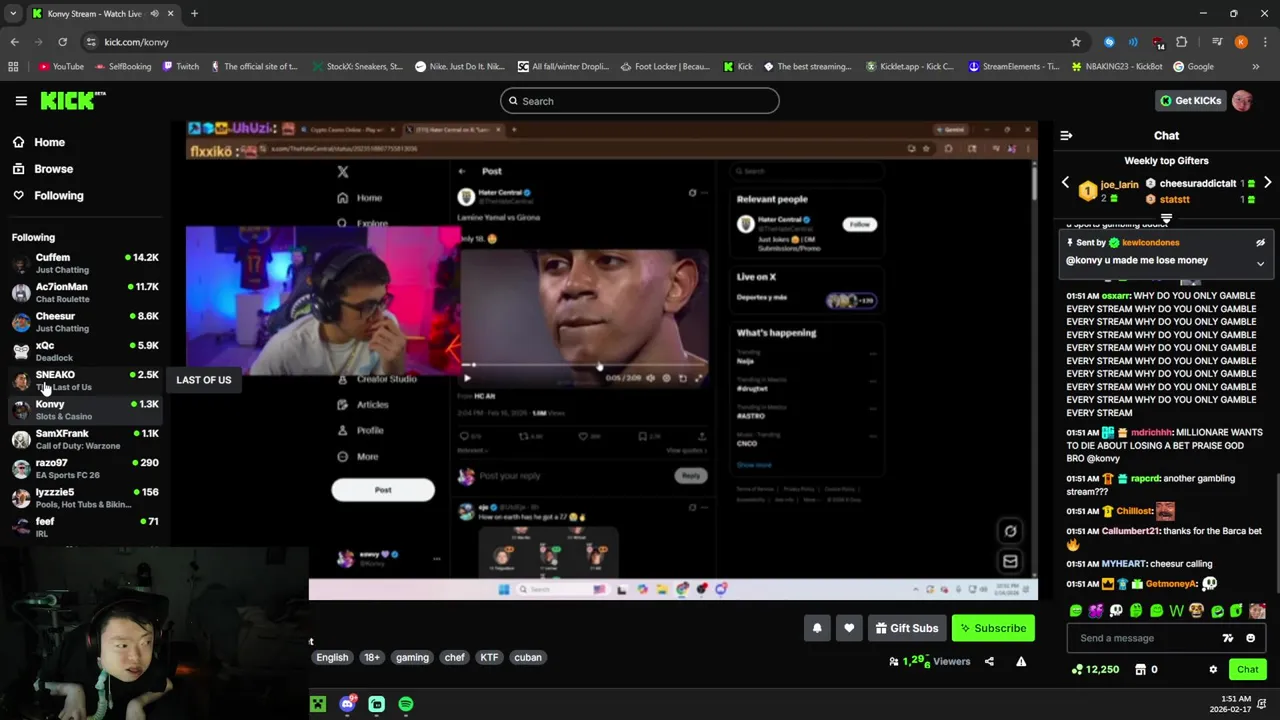Click the 18+ stream tag
The height and width of the screenshot is (720, 1280).
(372, 658)
